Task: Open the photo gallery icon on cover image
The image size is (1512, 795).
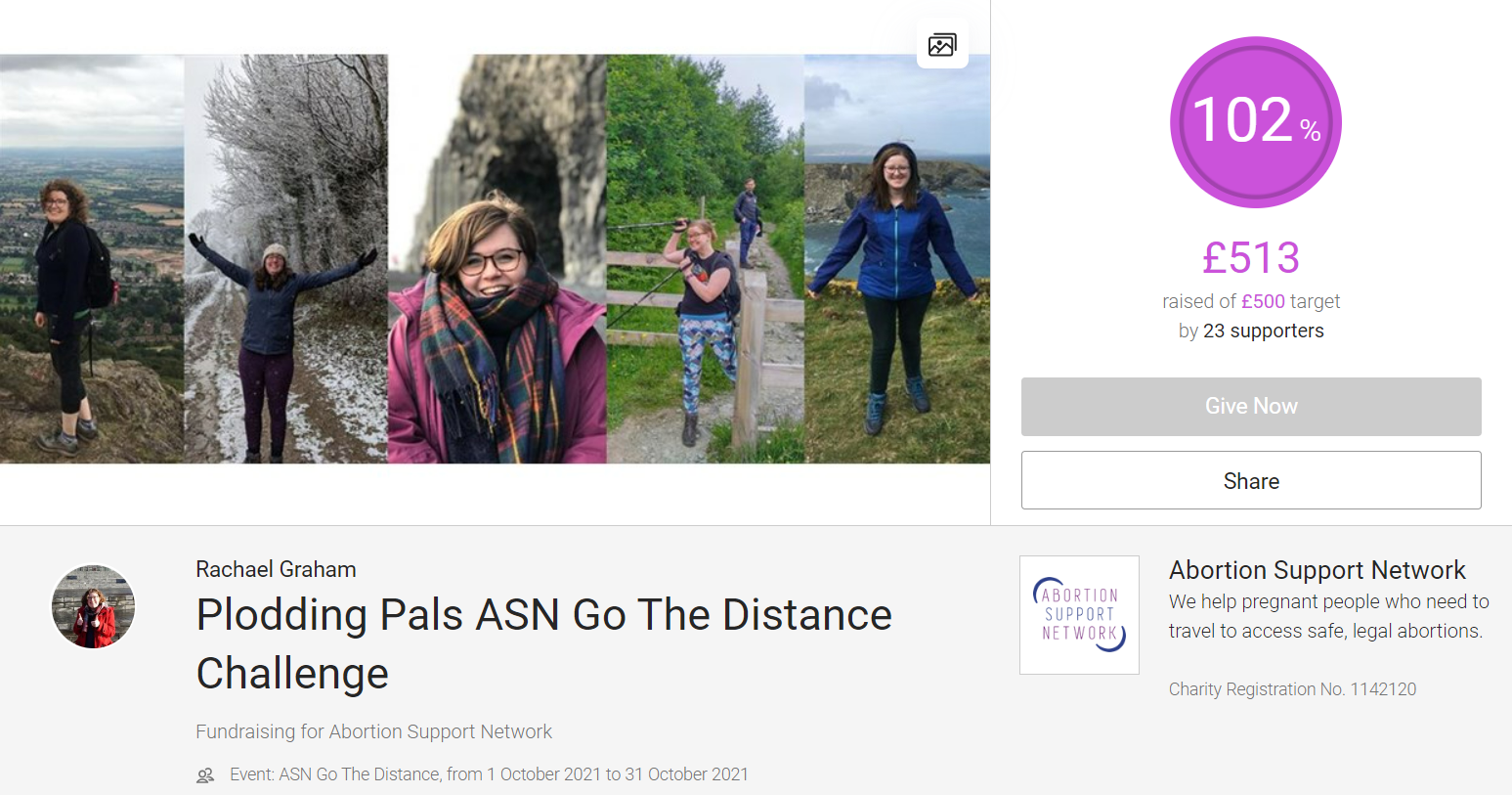Action: [x=942, y=44]
